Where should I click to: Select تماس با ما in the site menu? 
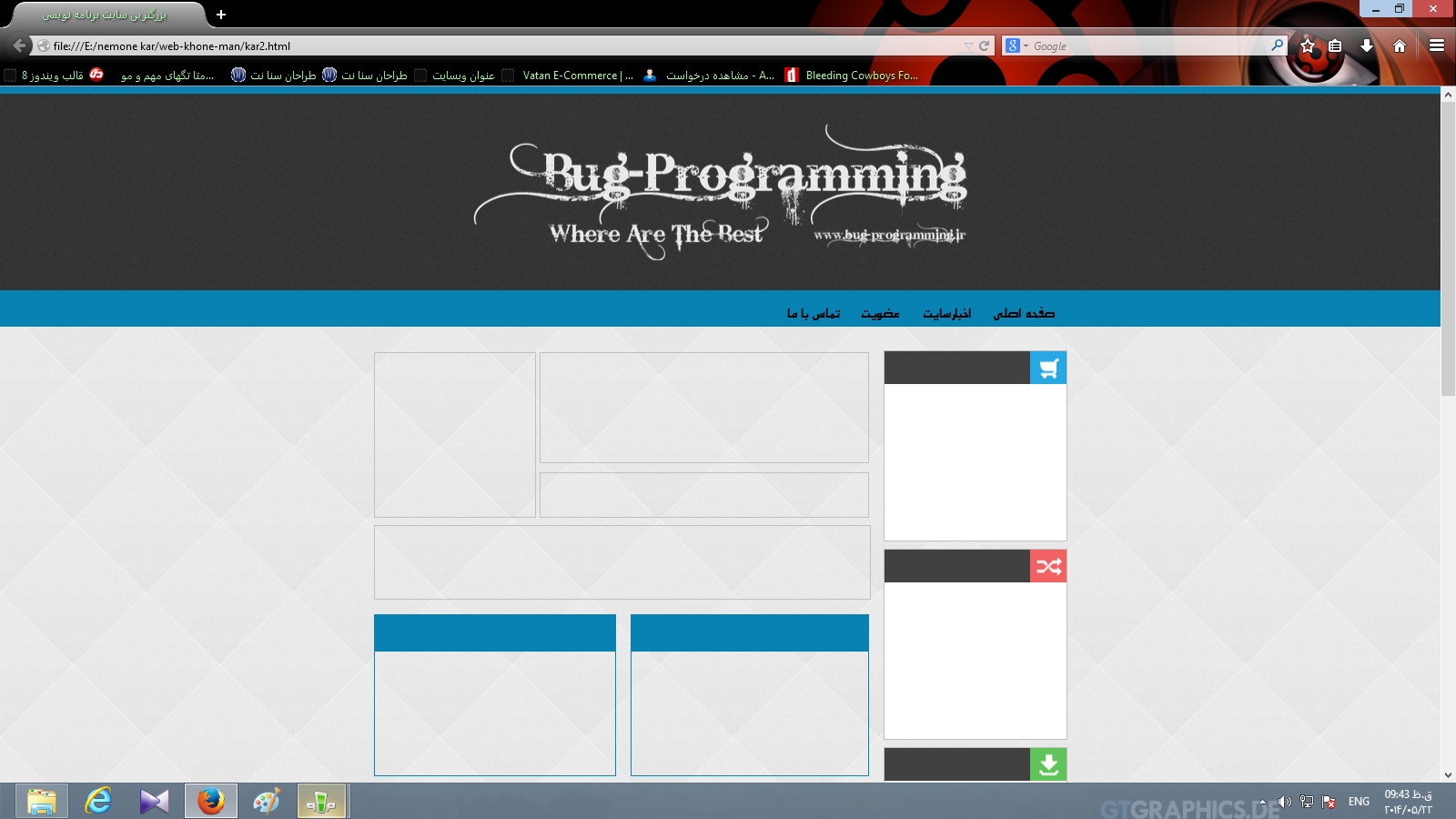[814, 313]
